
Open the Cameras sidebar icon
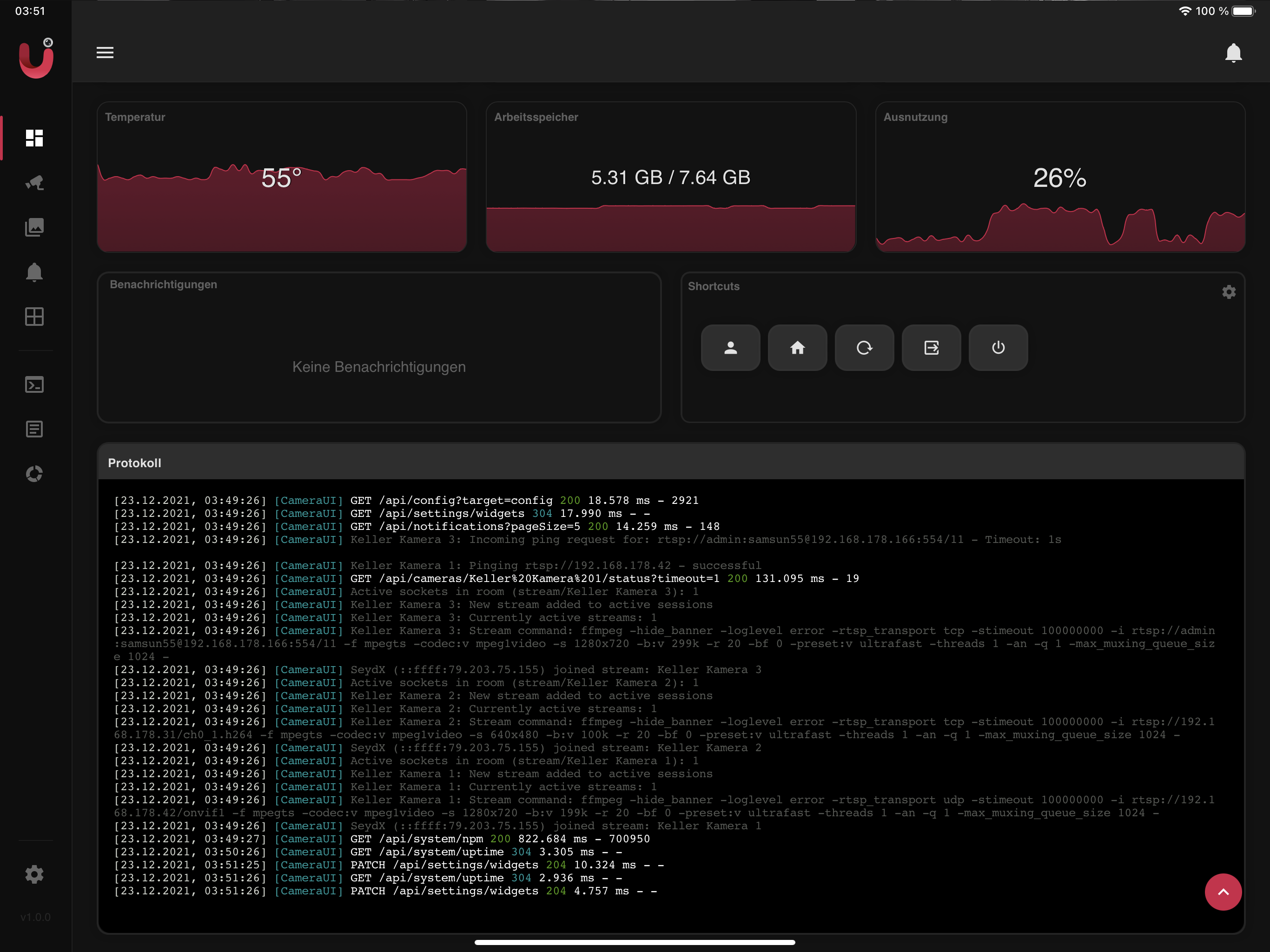(34, 183)
